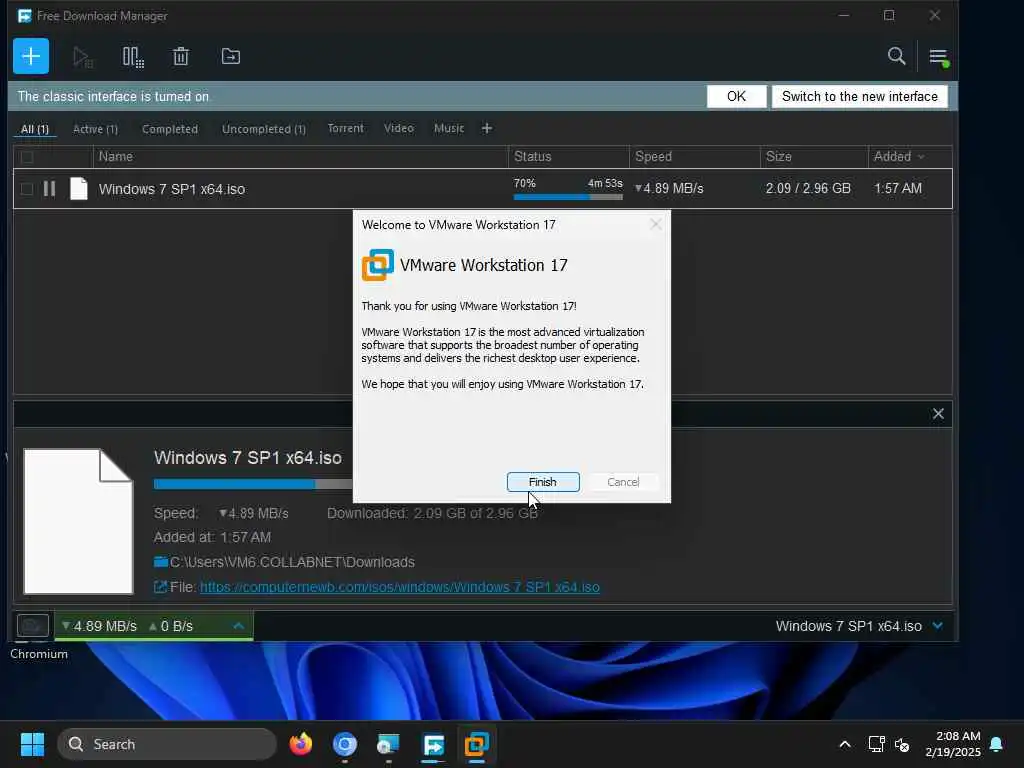Click the taskbar Search box

click(167, 744)
